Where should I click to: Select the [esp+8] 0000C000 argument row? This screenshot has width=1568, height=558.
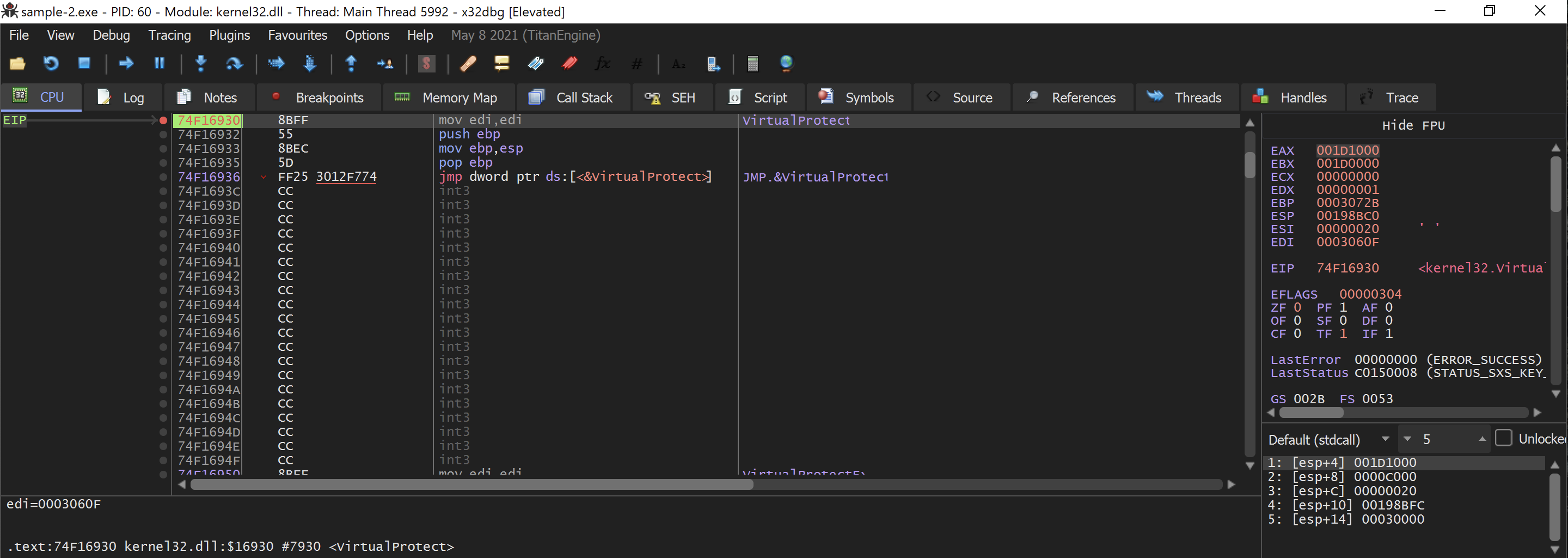pos(1404,477)
